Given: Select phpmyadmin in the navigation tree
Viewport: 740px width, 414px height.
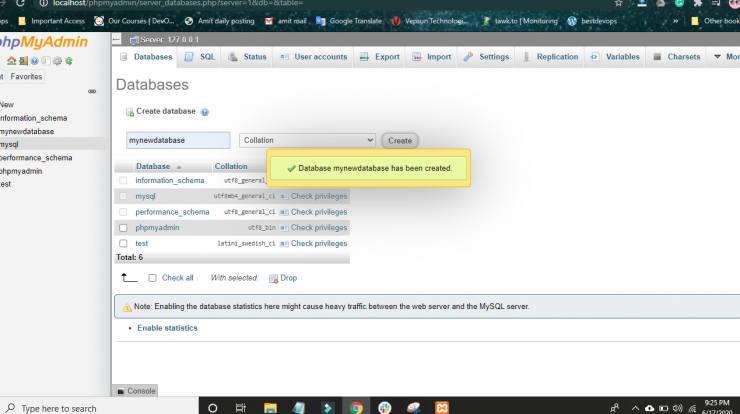Looking at the screenshot, I should coord(21,171).
